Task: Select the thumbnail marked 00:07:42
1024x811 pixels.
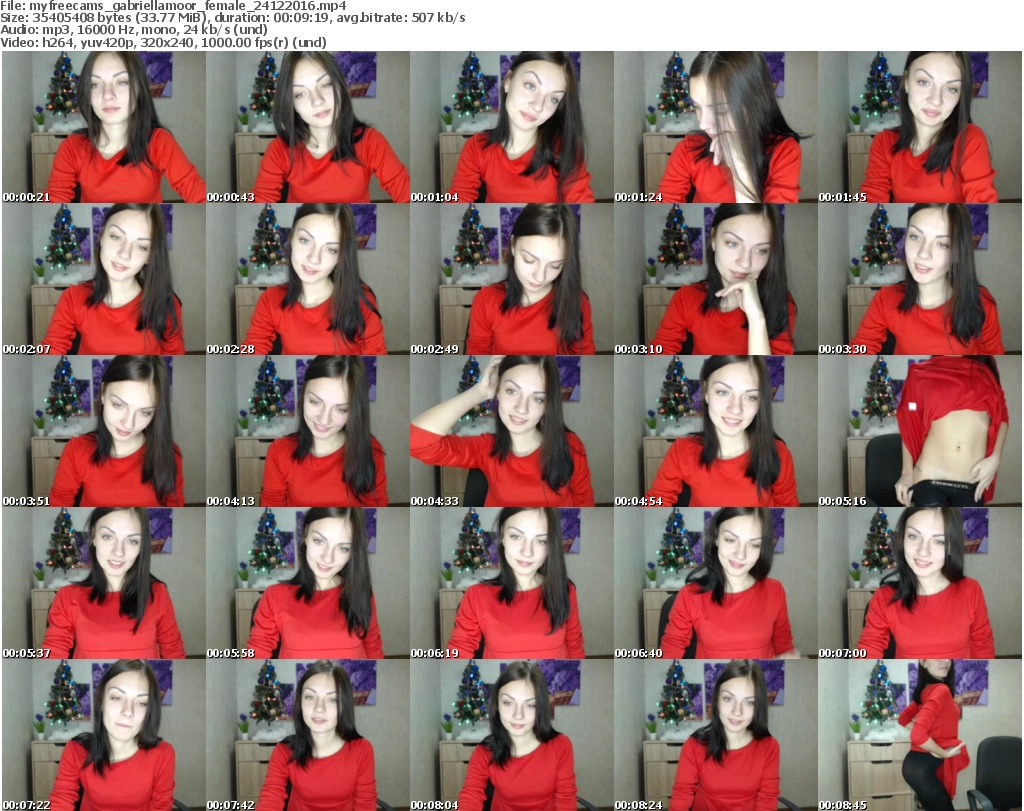Action: coord(308,735)
